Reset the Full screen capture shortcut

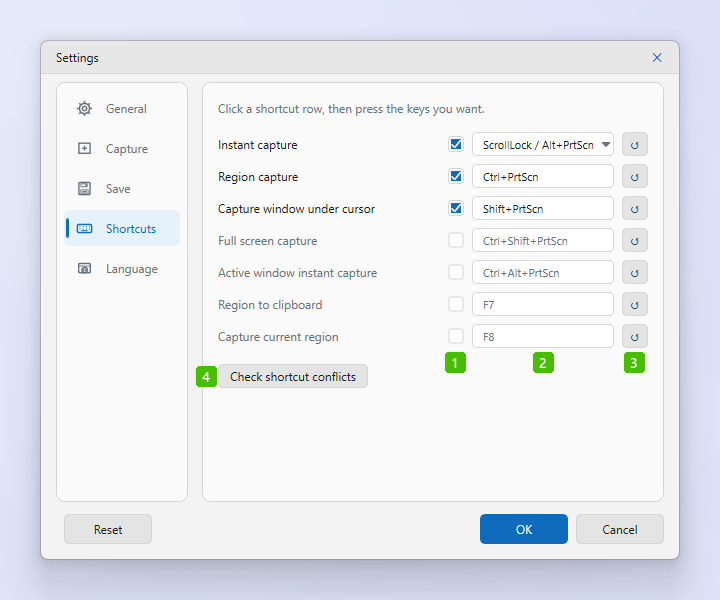coord(635,241)
